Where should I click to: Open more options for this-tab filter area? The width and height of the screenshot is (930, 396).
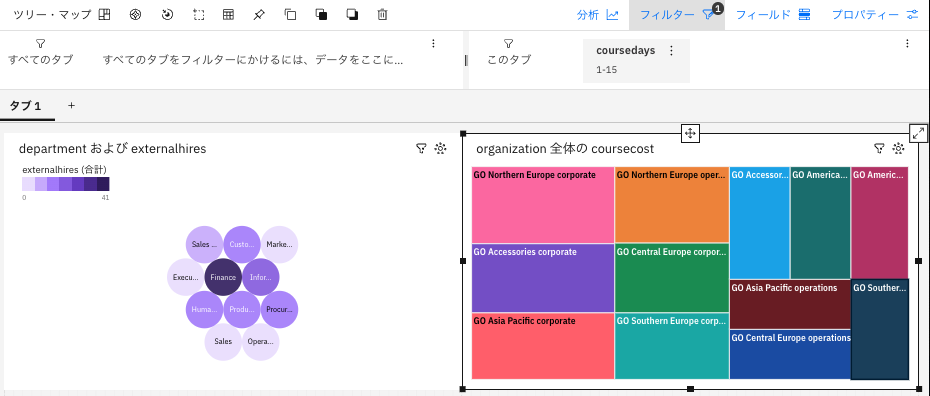(x=907, y=43)
